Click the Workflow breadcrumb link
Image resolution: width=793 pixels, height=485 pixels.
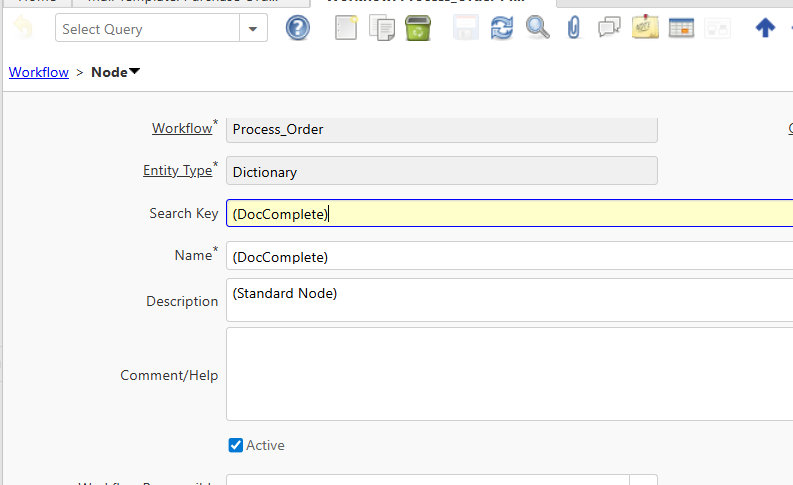point(38,72)
